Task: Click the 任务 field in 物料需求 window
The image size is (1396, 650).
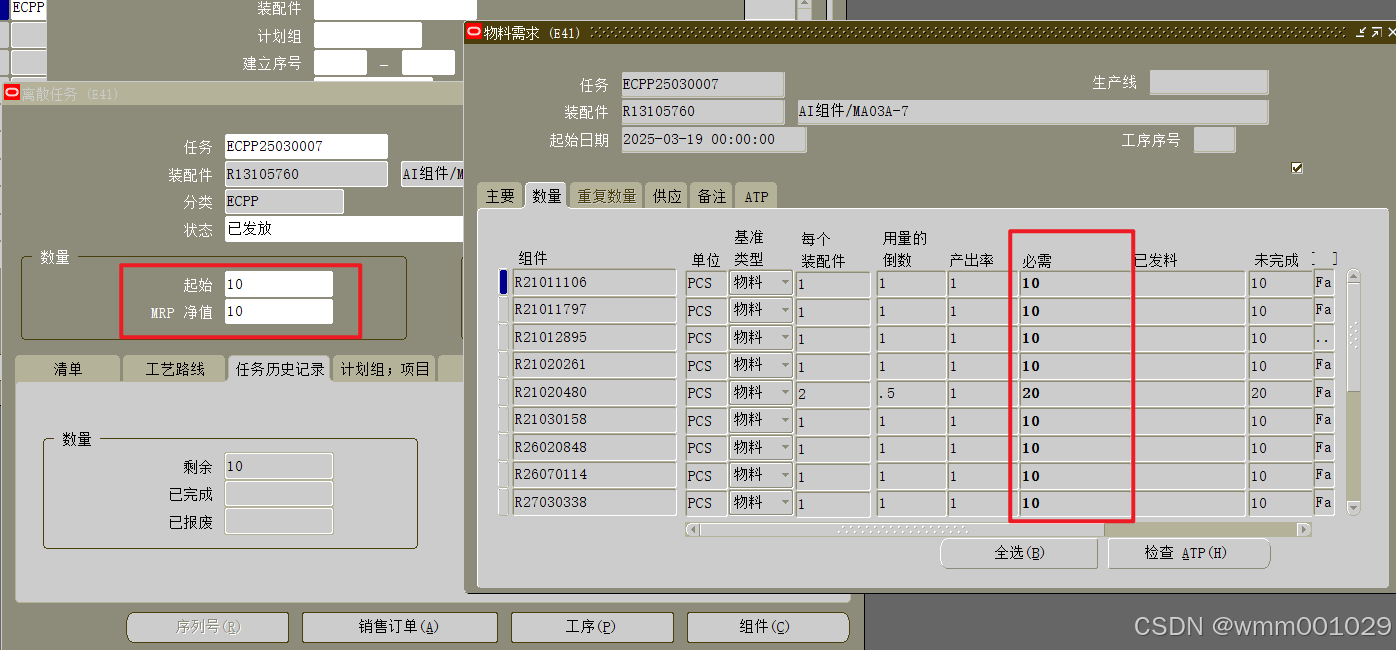Action: pos(702,84)
